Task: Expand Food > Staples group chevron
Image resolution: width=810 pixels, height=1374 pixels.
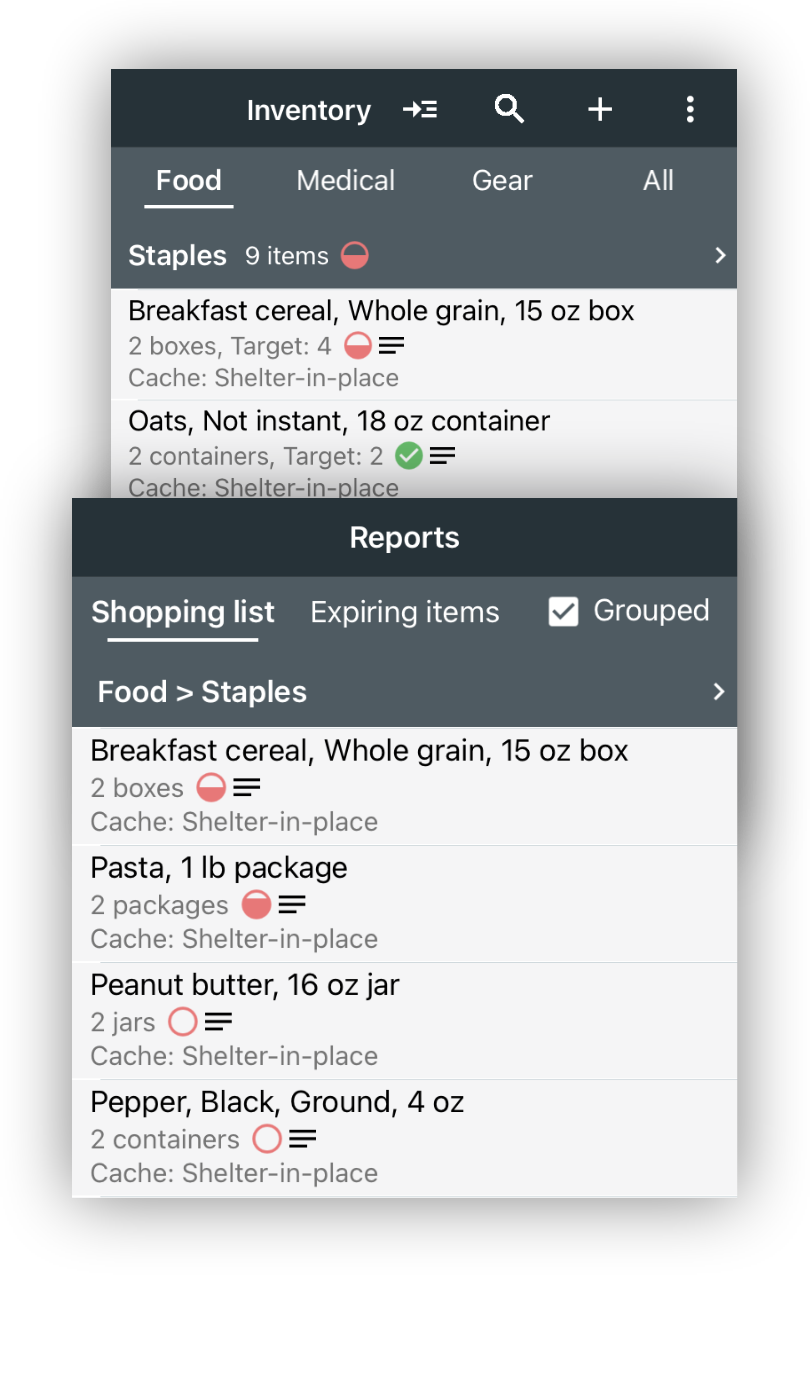Action: [x=718, y=692]
